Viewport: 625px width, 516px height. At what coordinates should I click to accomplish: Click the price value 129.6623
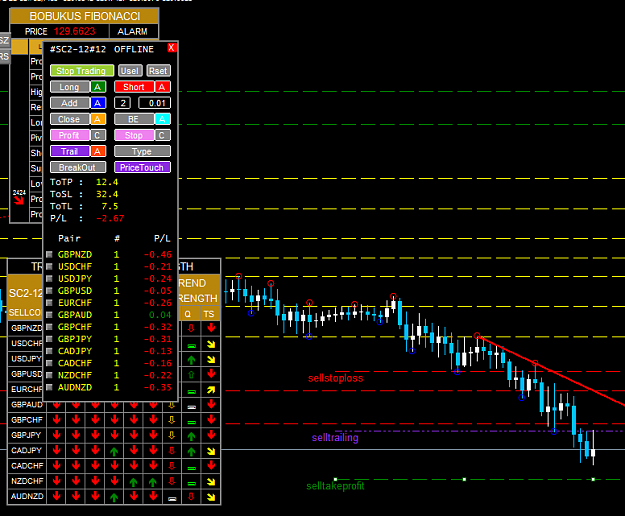tap(75, 31)
